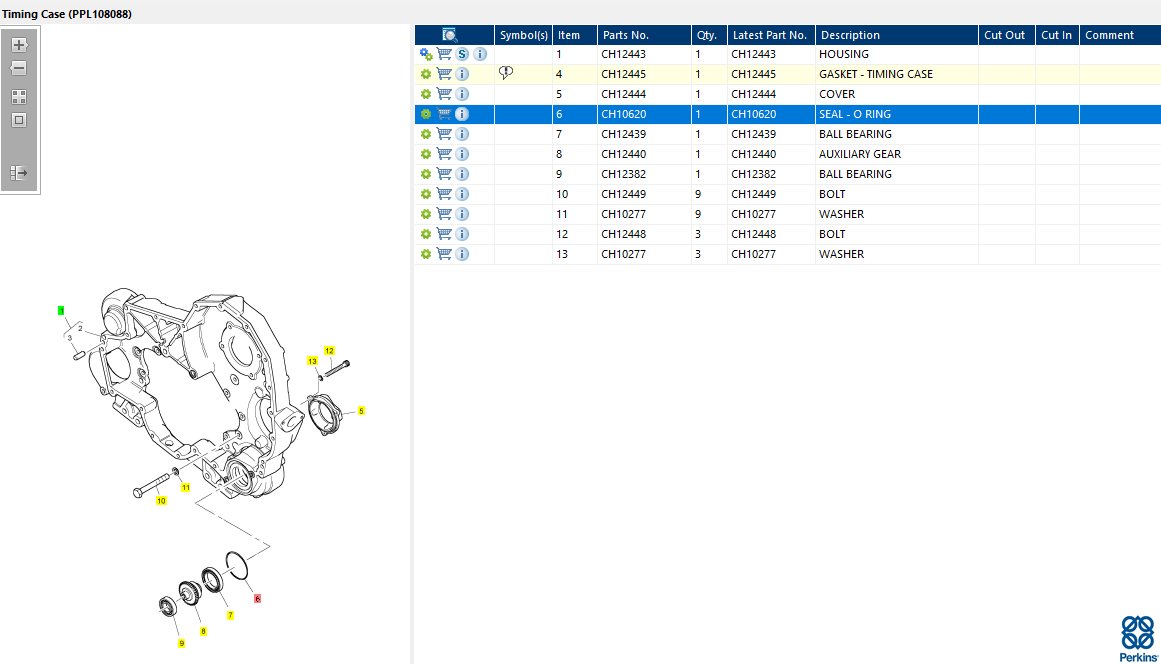This screenshot has width=1161, height=664.
Task: Open the search icon in table header
Action: point(449,35)
